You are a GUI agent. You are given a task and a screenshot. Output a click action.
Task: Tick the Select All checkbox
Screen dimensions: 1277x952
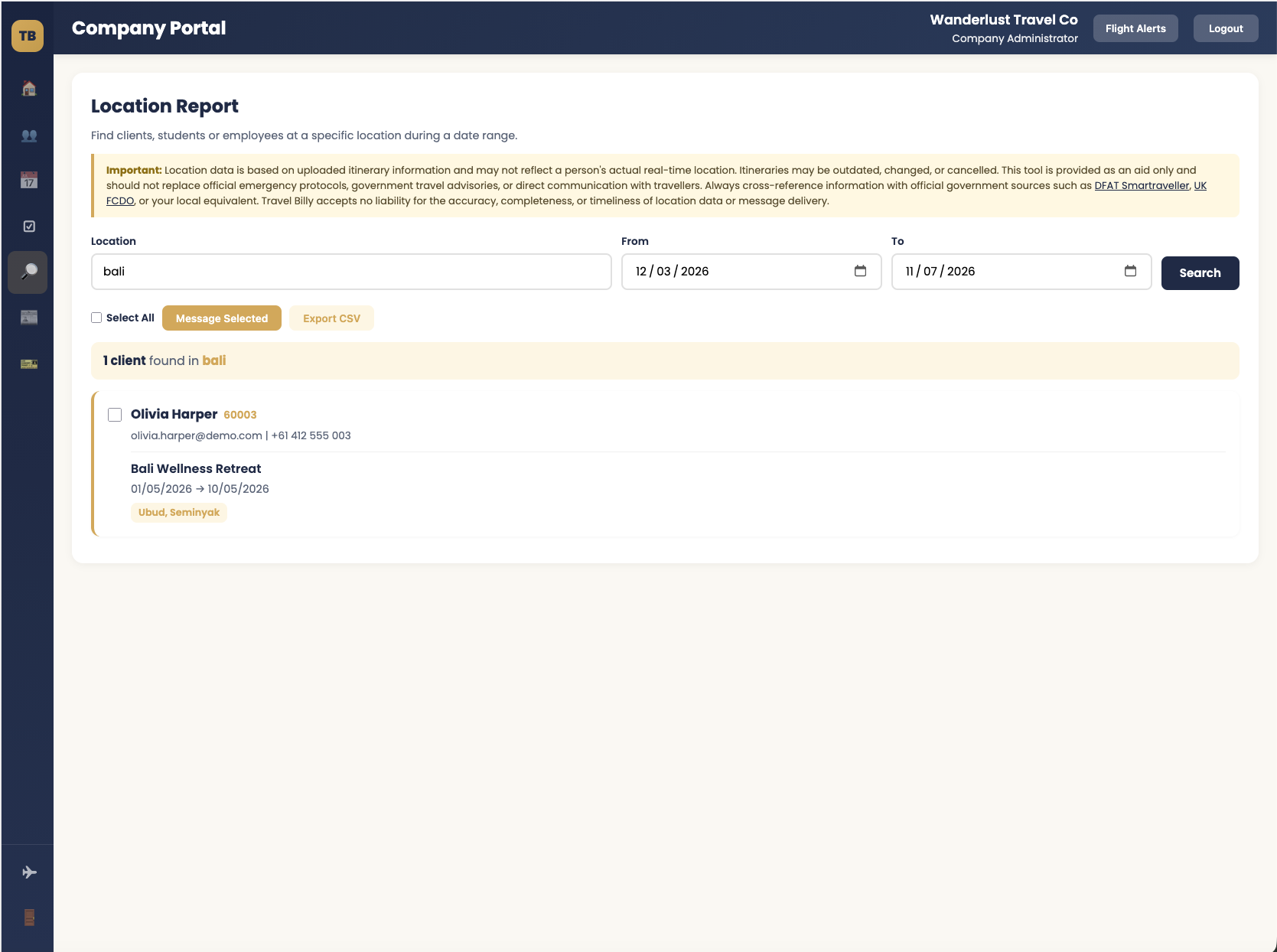[x=96, y=318]
